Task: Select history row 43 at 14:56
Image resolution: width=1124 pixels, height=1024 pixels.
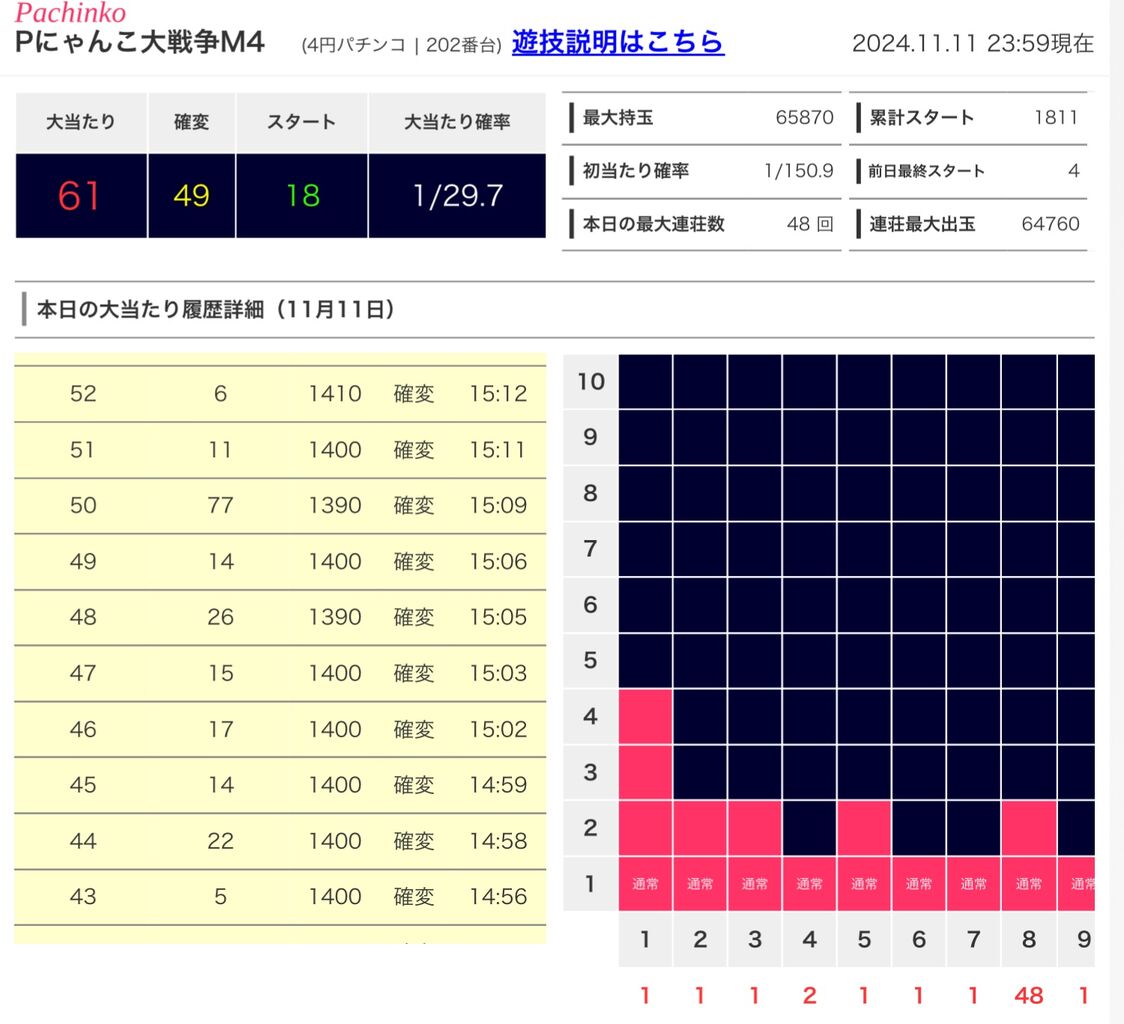Action: (280, 897)
